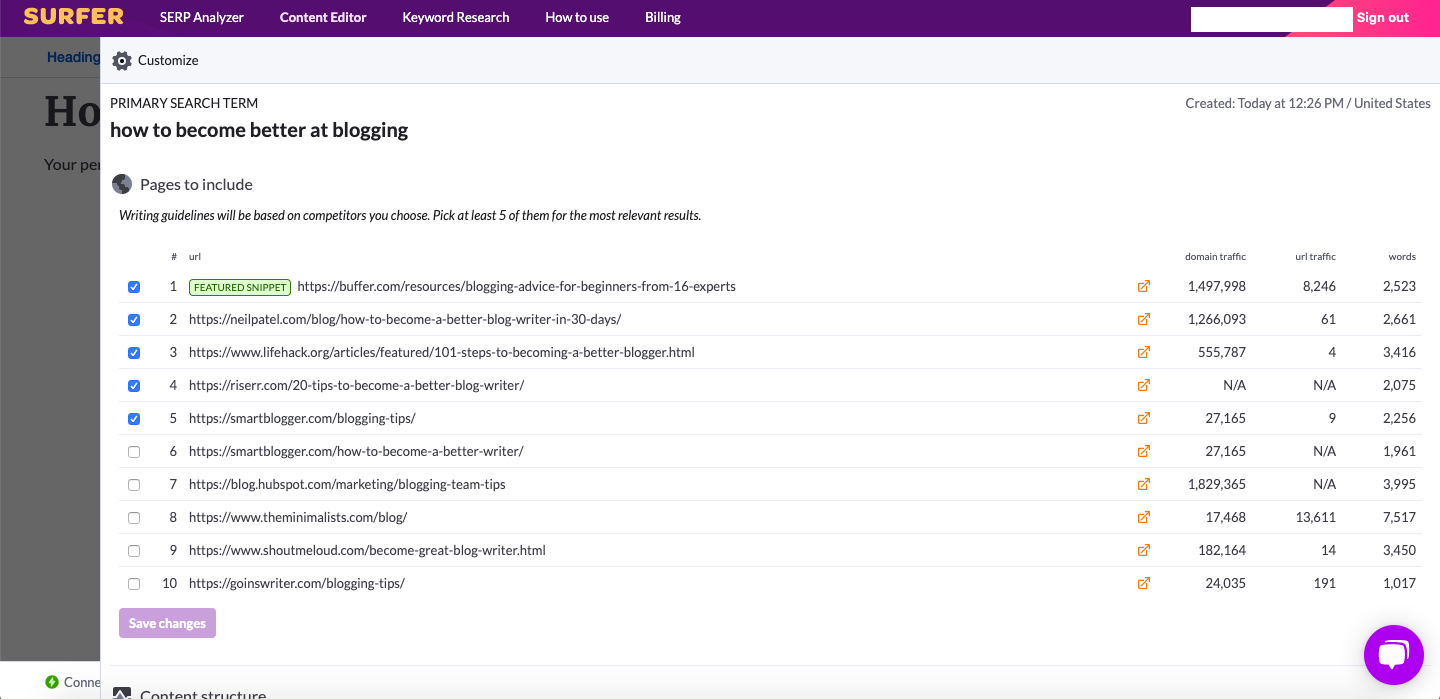Click the globe icon beside Pages to include

click(x=121, y=184)
